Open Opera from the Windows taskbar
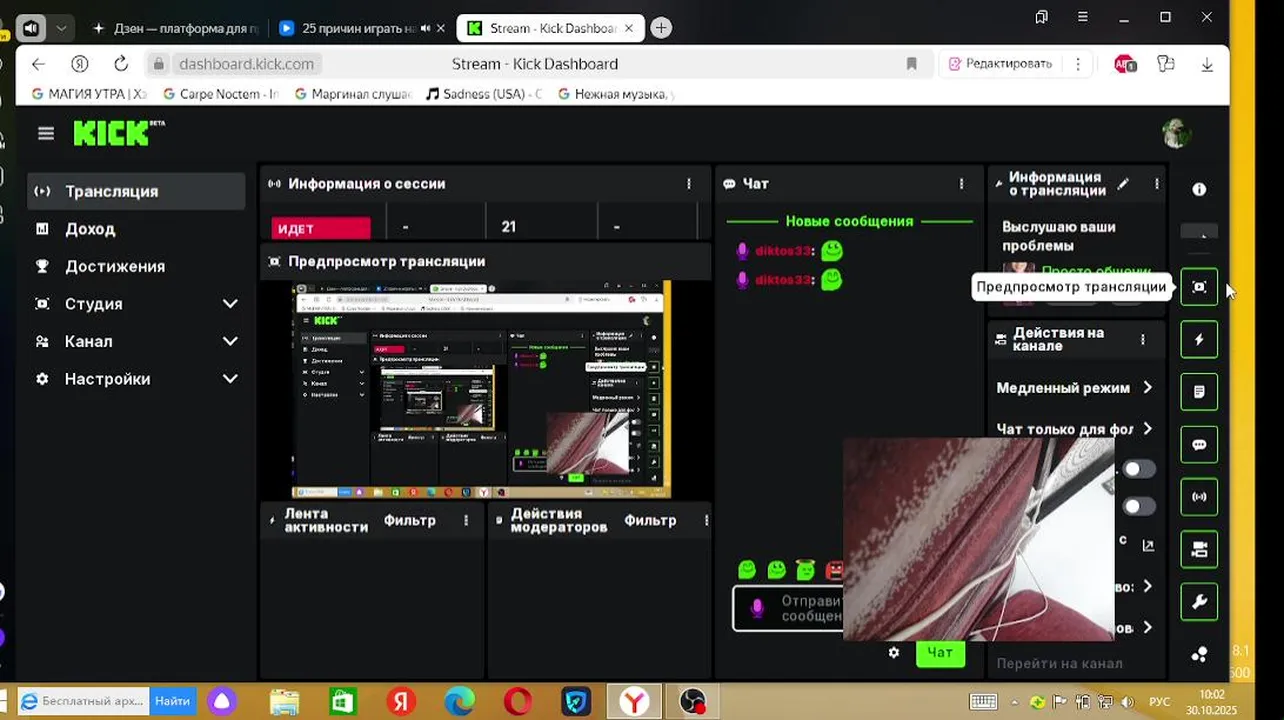 518,702
